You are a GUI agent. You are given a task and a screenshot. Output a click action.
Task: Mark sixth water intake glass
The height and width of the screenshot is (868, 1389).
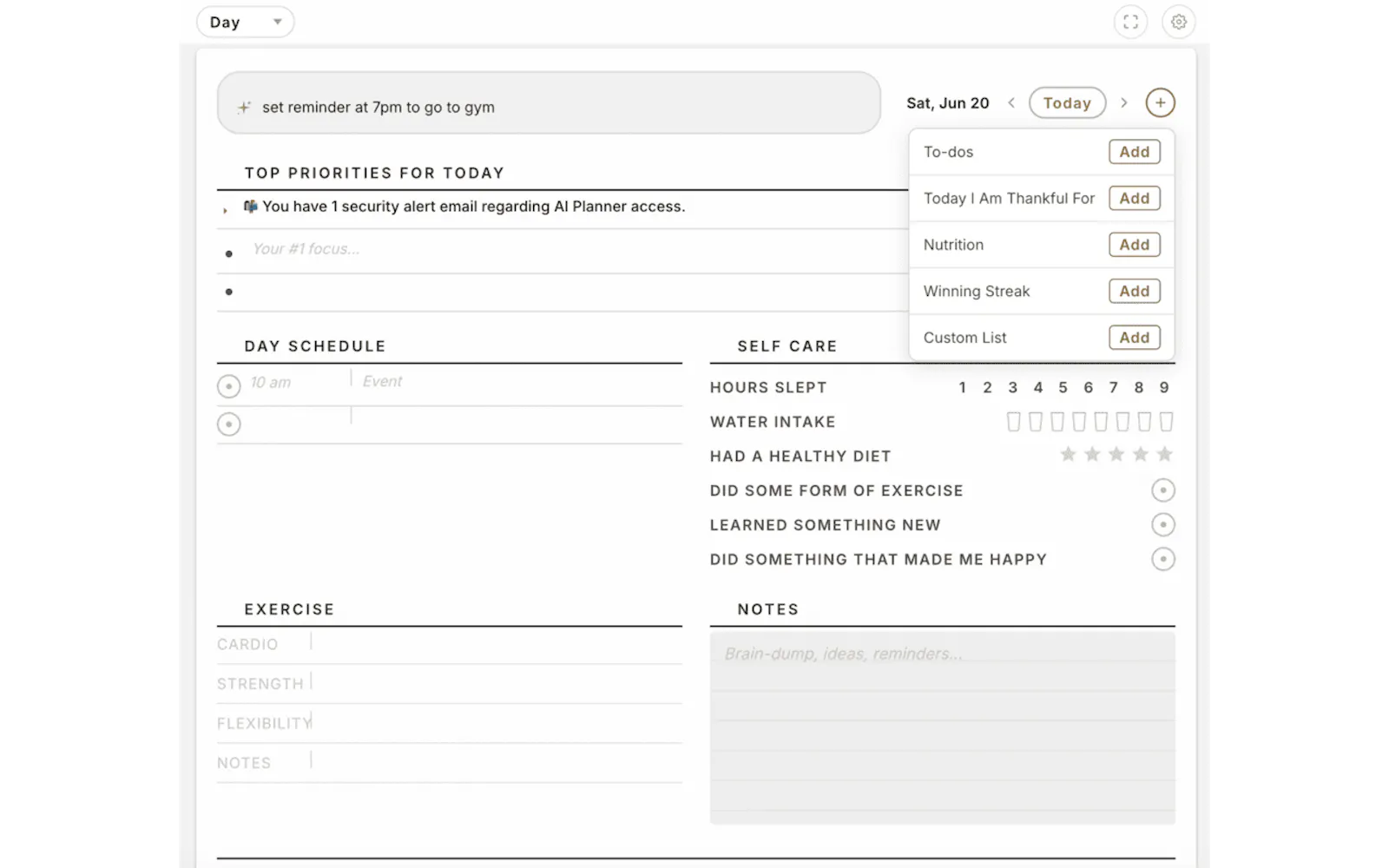[1122, 422]
